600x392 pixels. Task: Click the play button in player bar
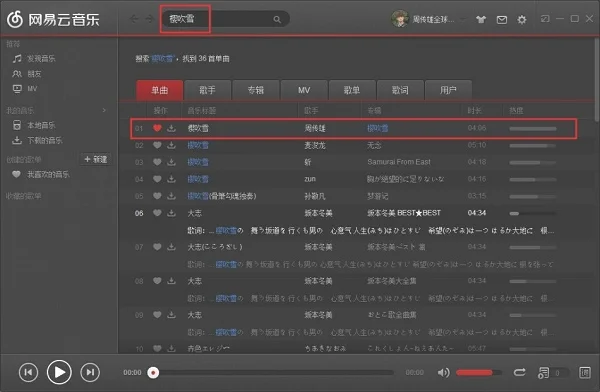pos(59,372)
